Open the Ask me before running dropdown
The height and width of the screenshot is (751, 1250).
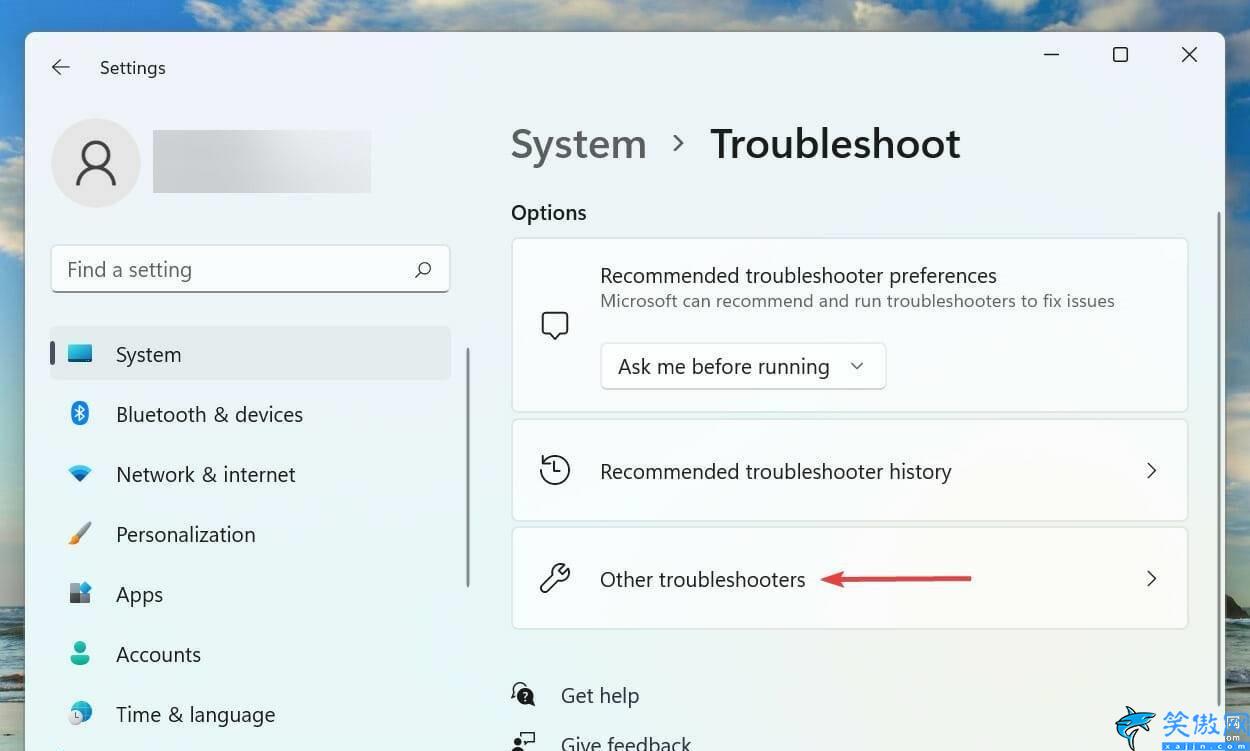click(x=743, y=366)
